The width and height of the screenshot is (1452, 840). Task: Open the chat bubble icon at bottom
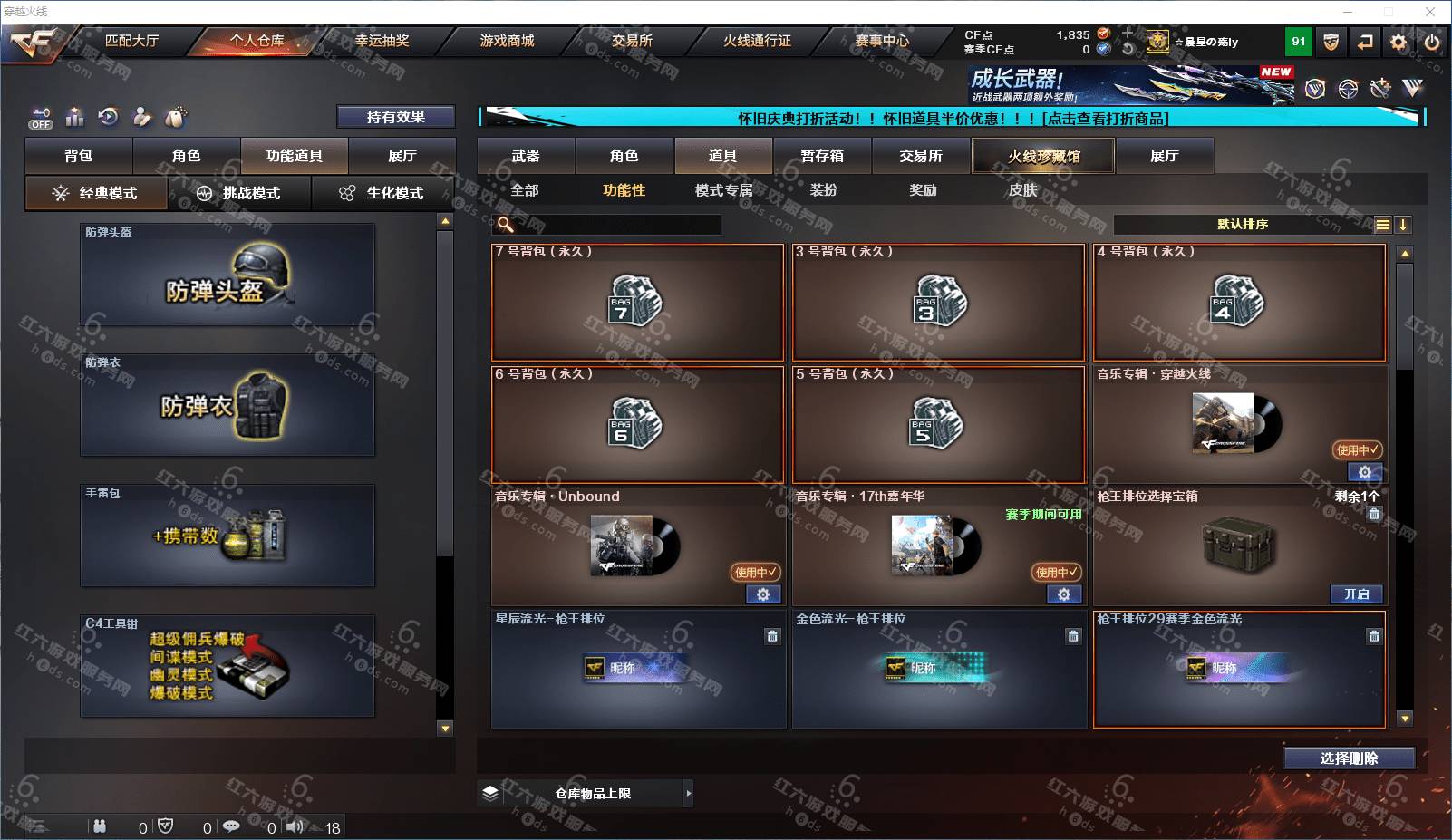point(231,826)
